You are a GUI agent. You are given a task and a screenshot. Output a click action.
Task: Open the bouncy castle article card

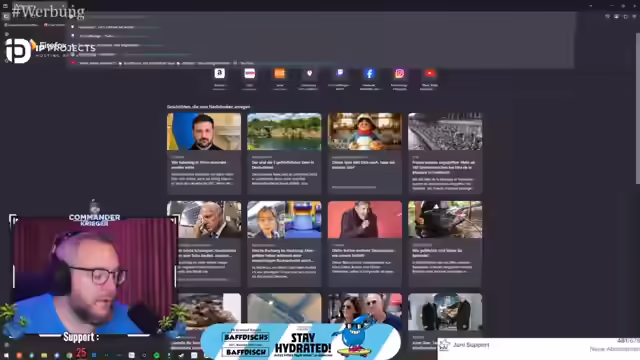tap(284, 244)
